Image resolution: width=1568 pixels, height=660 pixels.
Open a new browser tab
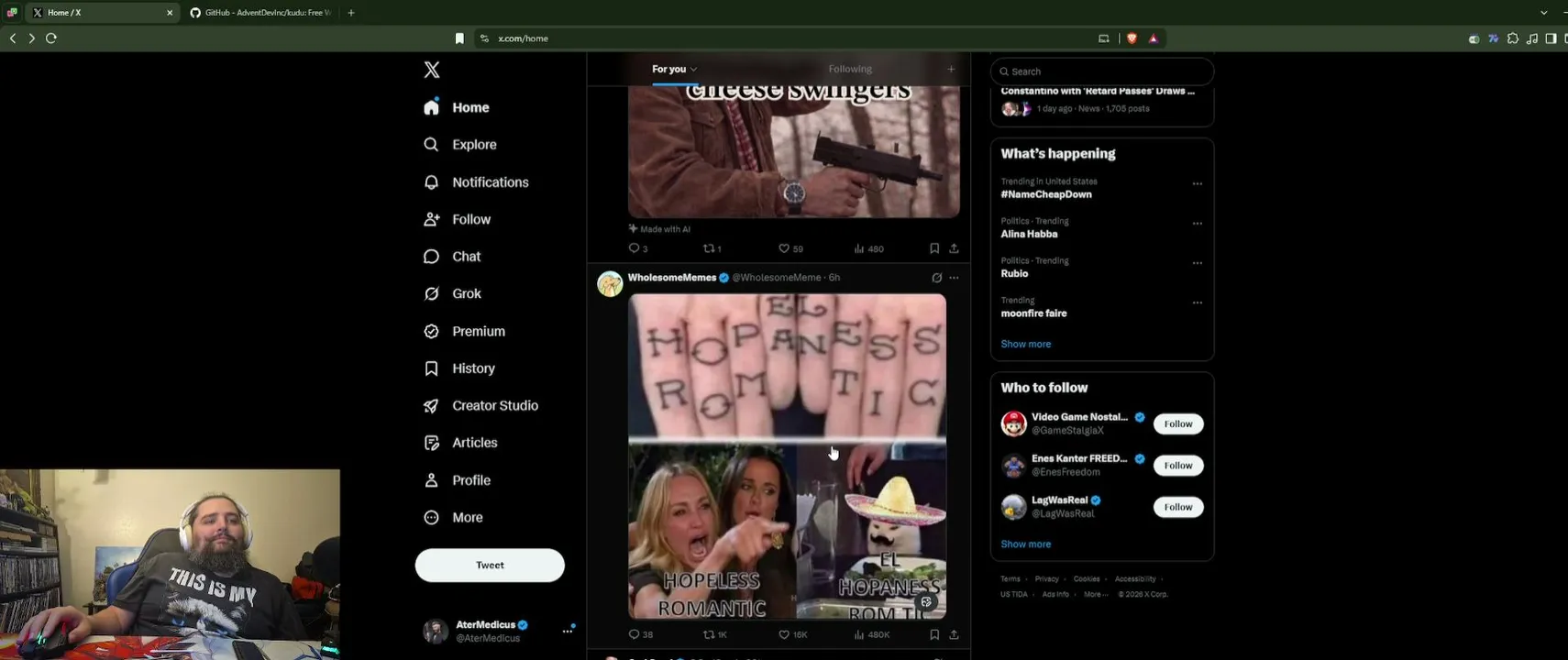(351, 13)
